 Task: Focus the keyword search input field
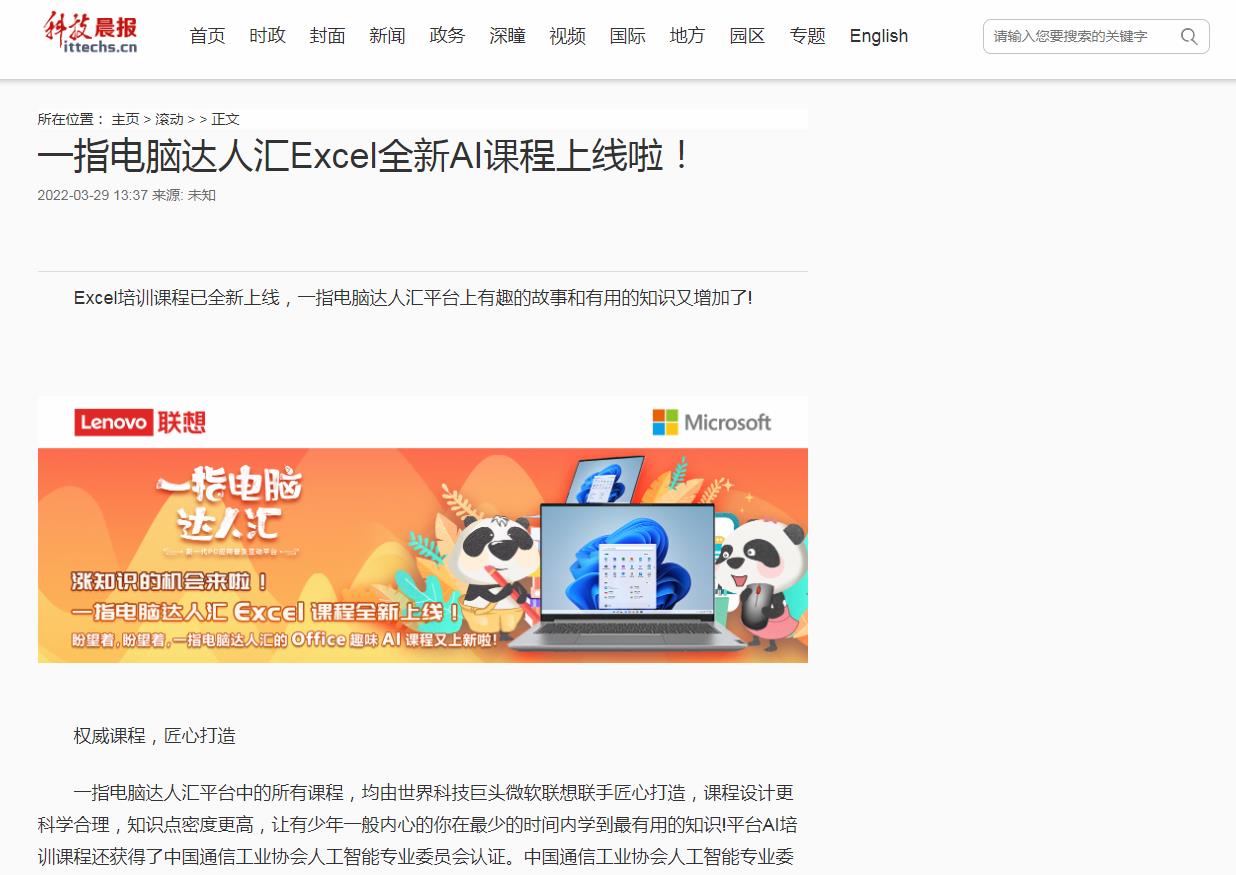[1082, 37]
